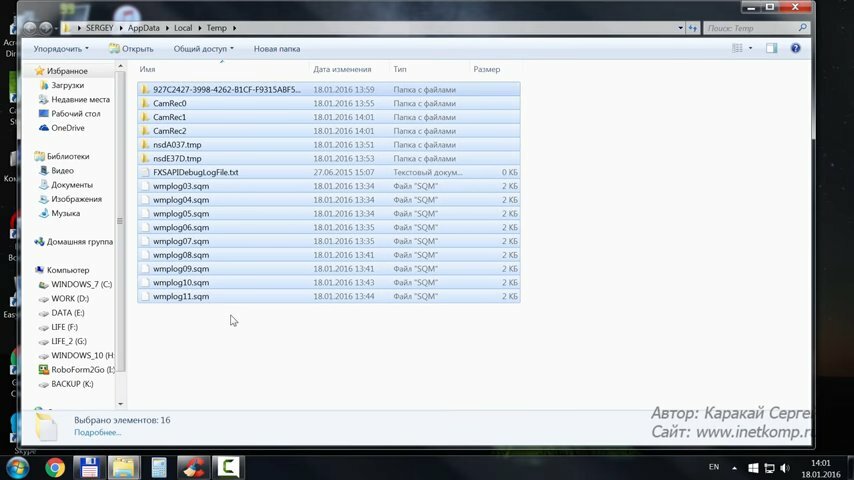Image resolution: width=854 pixels, height=480 pixels.
Task: Click the search magnifier icon
Action: pos(802,28)
